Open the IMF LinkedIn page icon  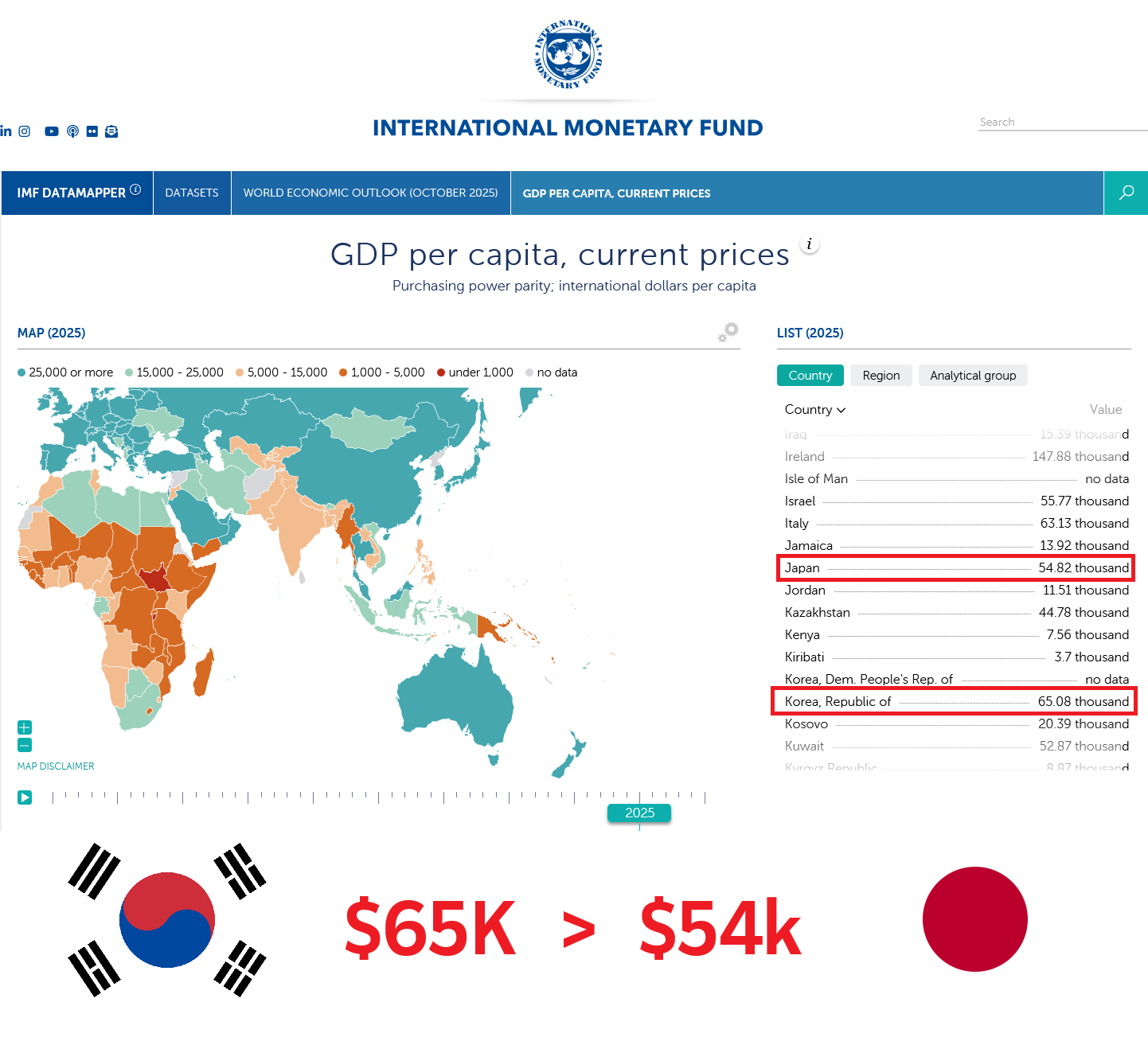[x=6, y=131]
